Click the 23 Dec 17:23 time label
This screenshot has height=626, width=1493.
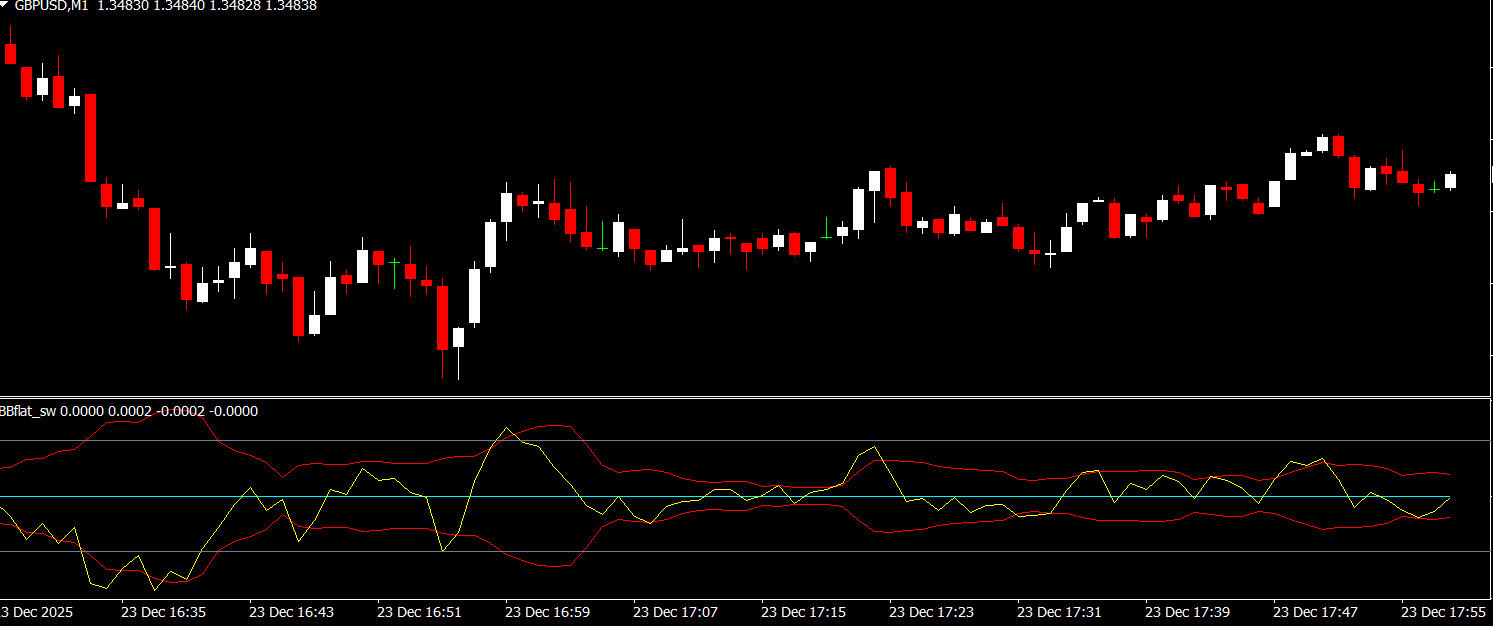click(931, 611)
